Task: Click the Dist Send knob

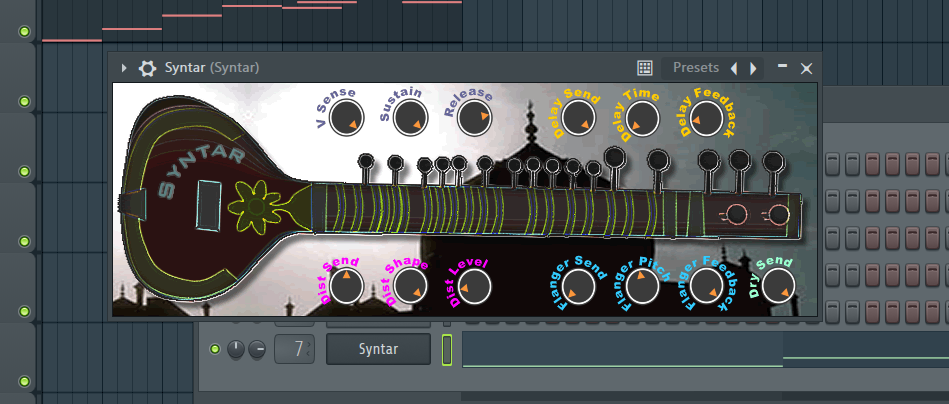Action: [346, 285]
